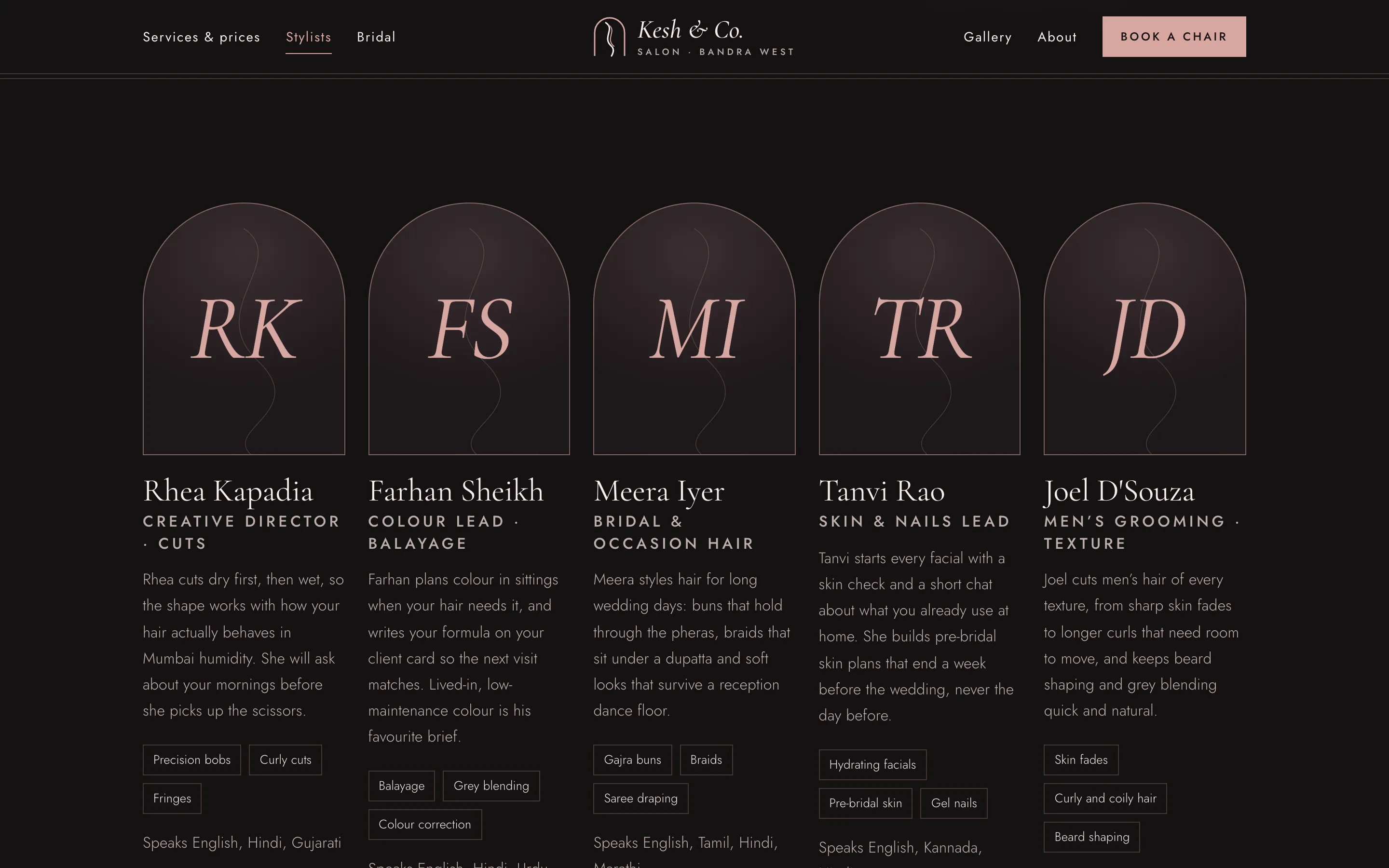Click the Colour Lead · Balayage subtitle
1389x868 pixels.
coord(444,532)
